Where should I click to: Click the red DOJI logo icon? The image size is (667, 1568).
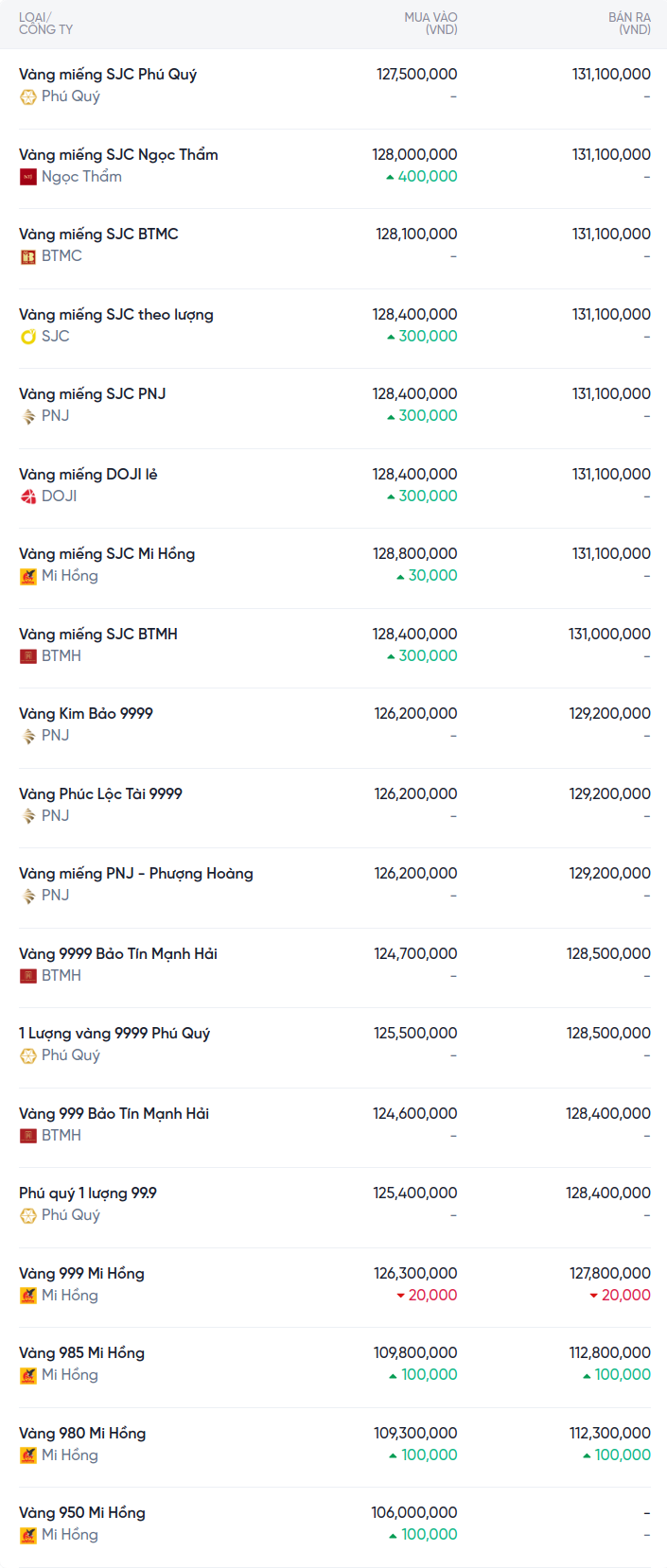tap(28, 497)
